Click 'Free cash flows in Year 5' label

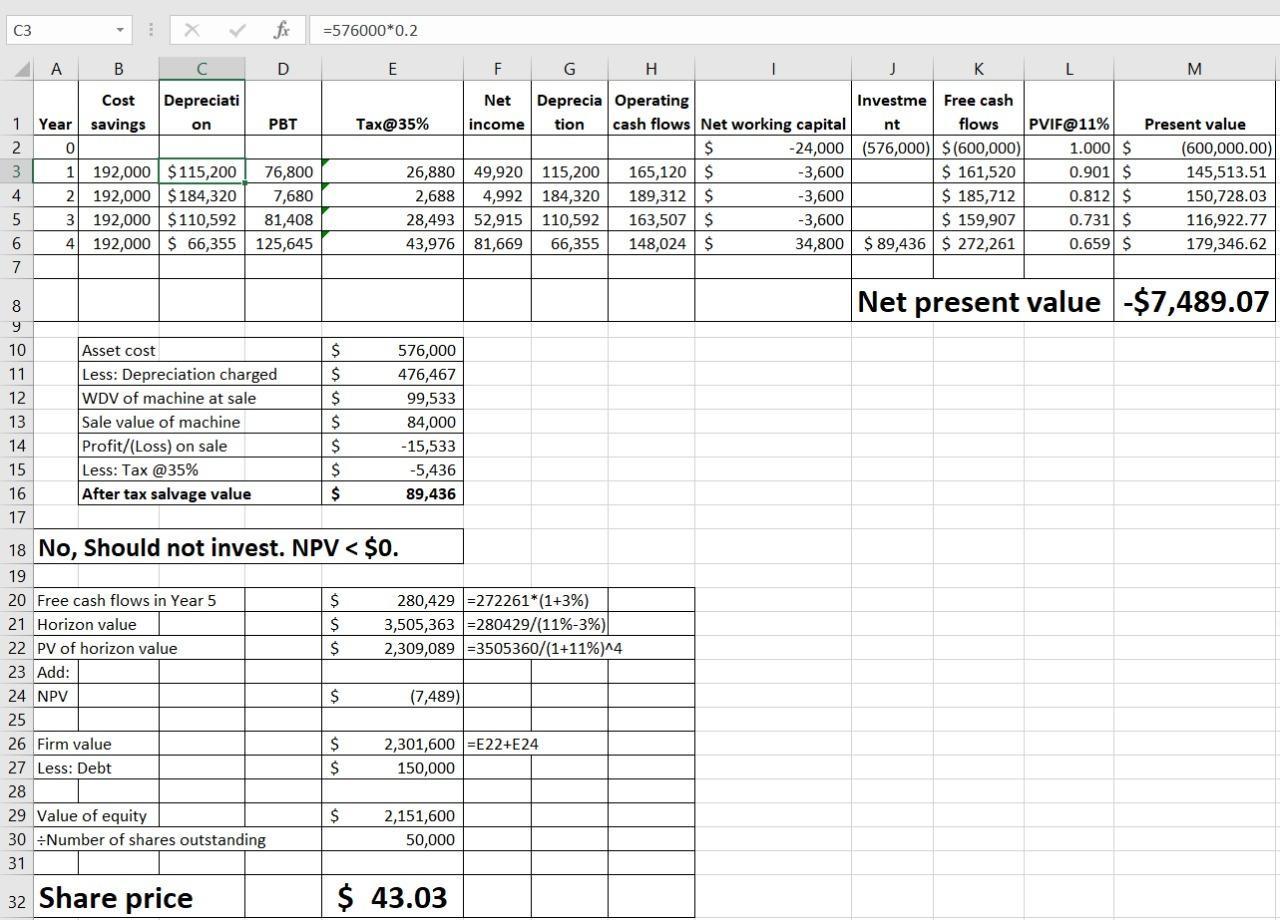point(126,601)
